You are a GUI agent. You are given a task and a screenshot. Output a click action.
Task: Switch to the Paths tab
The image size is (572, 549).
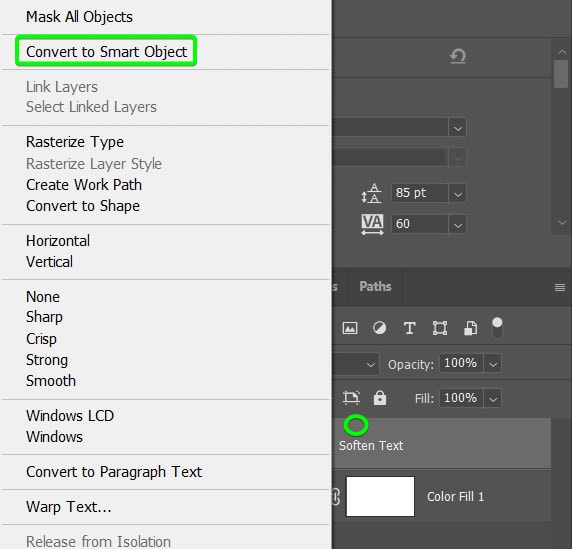[x=375, y=287]
